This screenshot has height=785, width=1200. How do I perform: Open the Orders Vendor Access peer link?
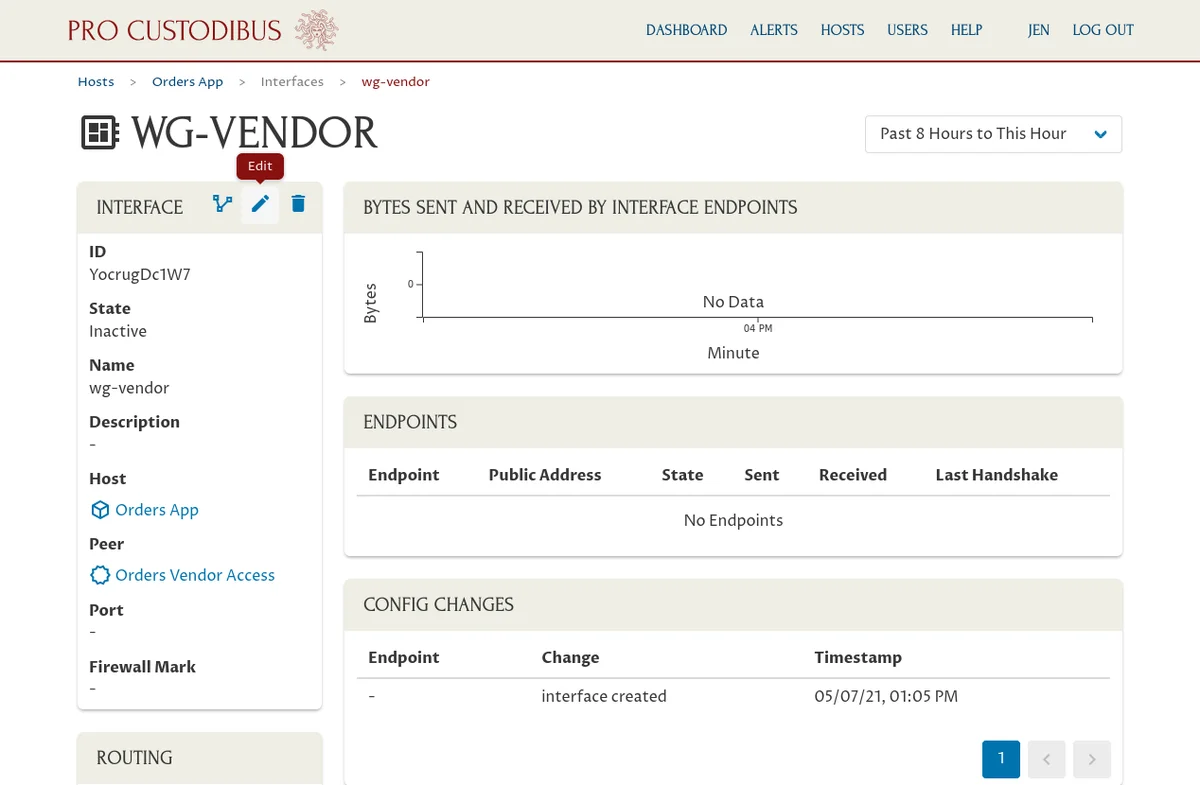click(195, 575)
